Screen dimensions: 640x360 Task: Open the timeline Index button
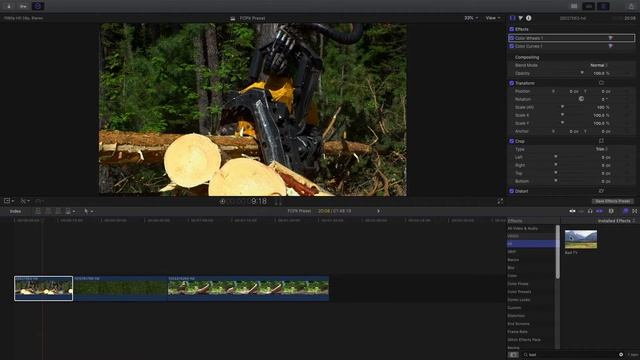click(16, 211)
